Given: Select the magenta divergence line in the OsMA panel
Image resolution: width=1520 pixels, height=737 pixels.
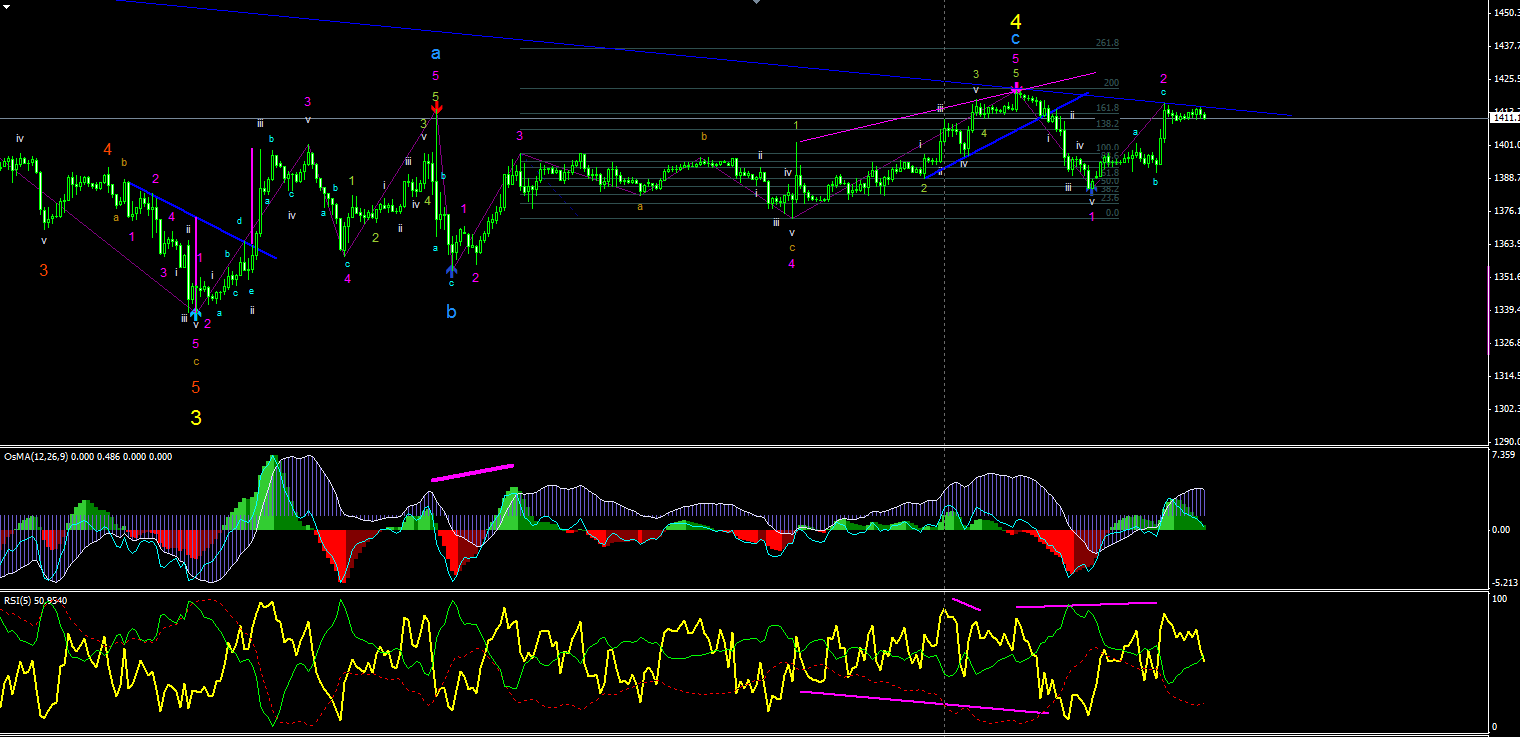Looking at the screenshot, I should tap(472, 472).
